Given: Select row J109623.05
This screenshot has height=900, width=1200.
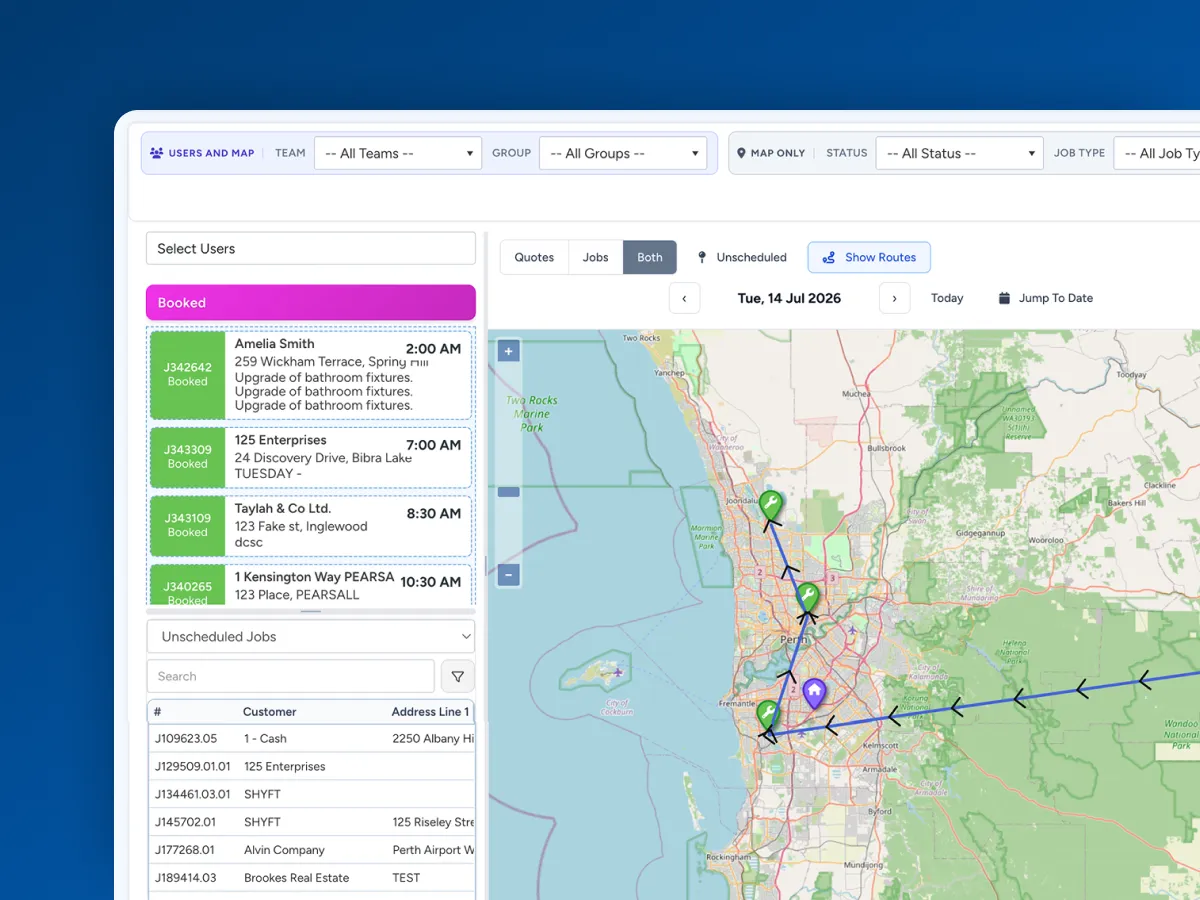Looking at the screenshot, I should 311,739.
